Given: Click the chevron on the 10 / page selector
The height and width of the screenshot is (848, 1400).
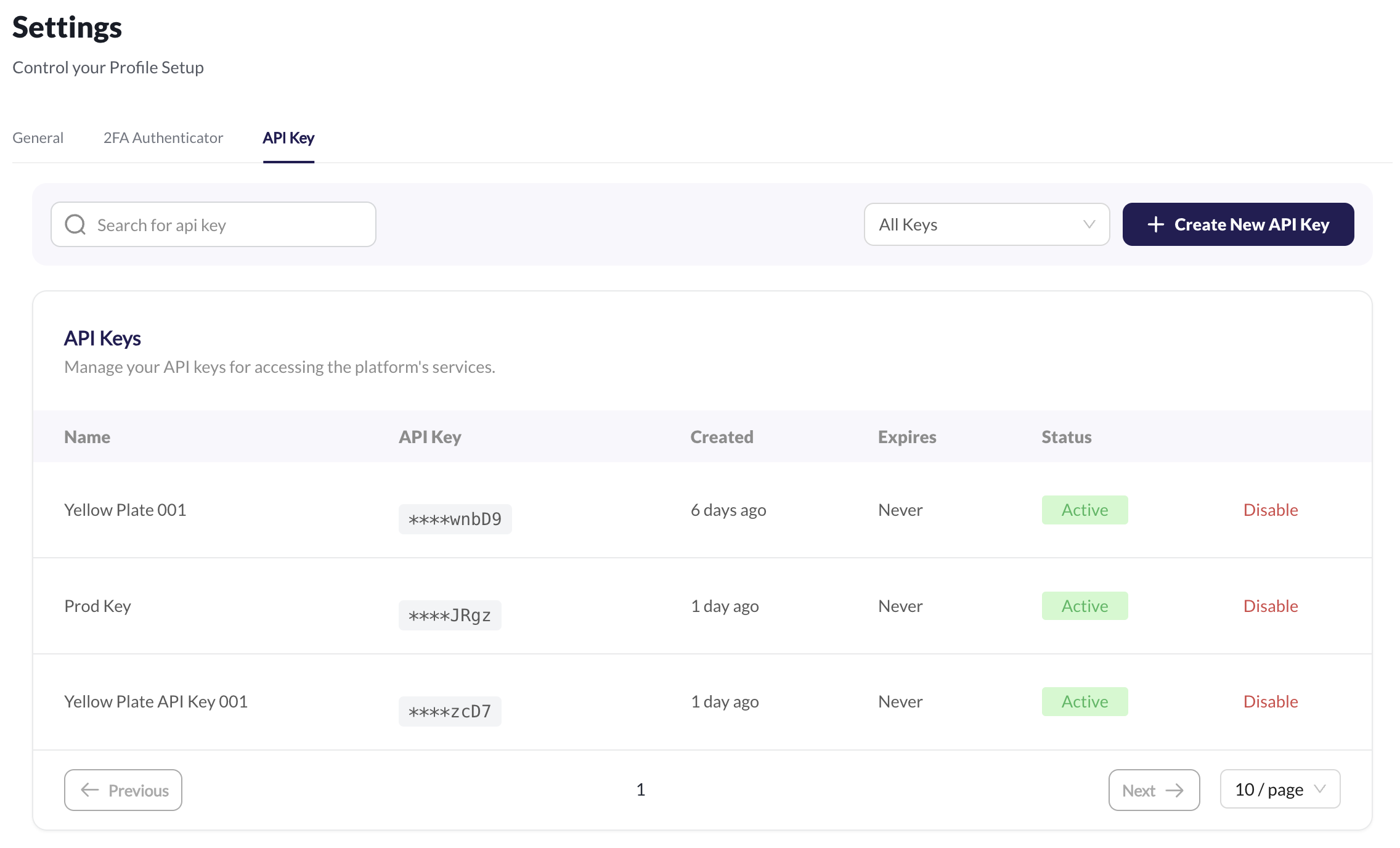Looking at the screenshot, I should point(1321,789).
